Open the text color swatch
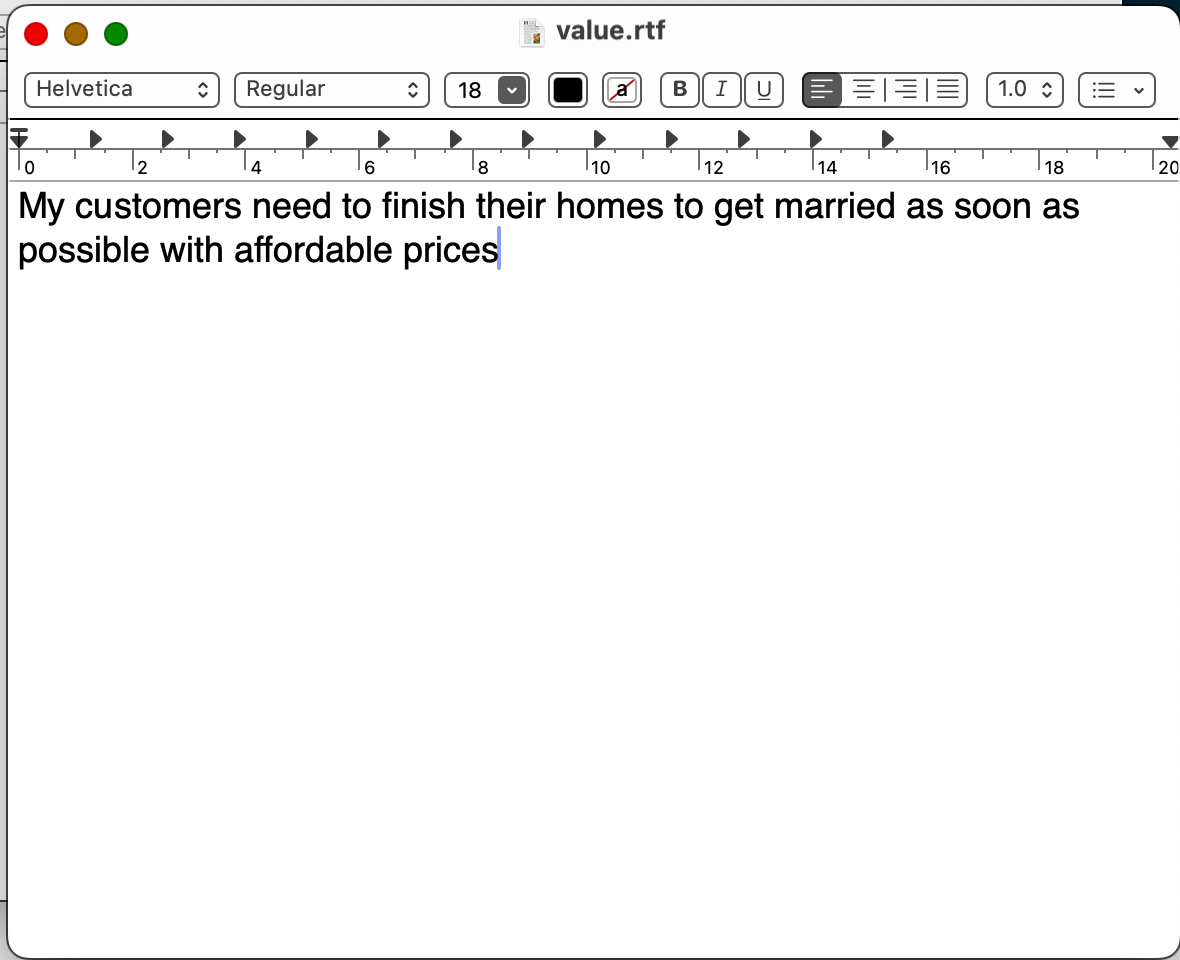Image resolution: width=1180 pixels, height=960 pixels. [567, 90]
